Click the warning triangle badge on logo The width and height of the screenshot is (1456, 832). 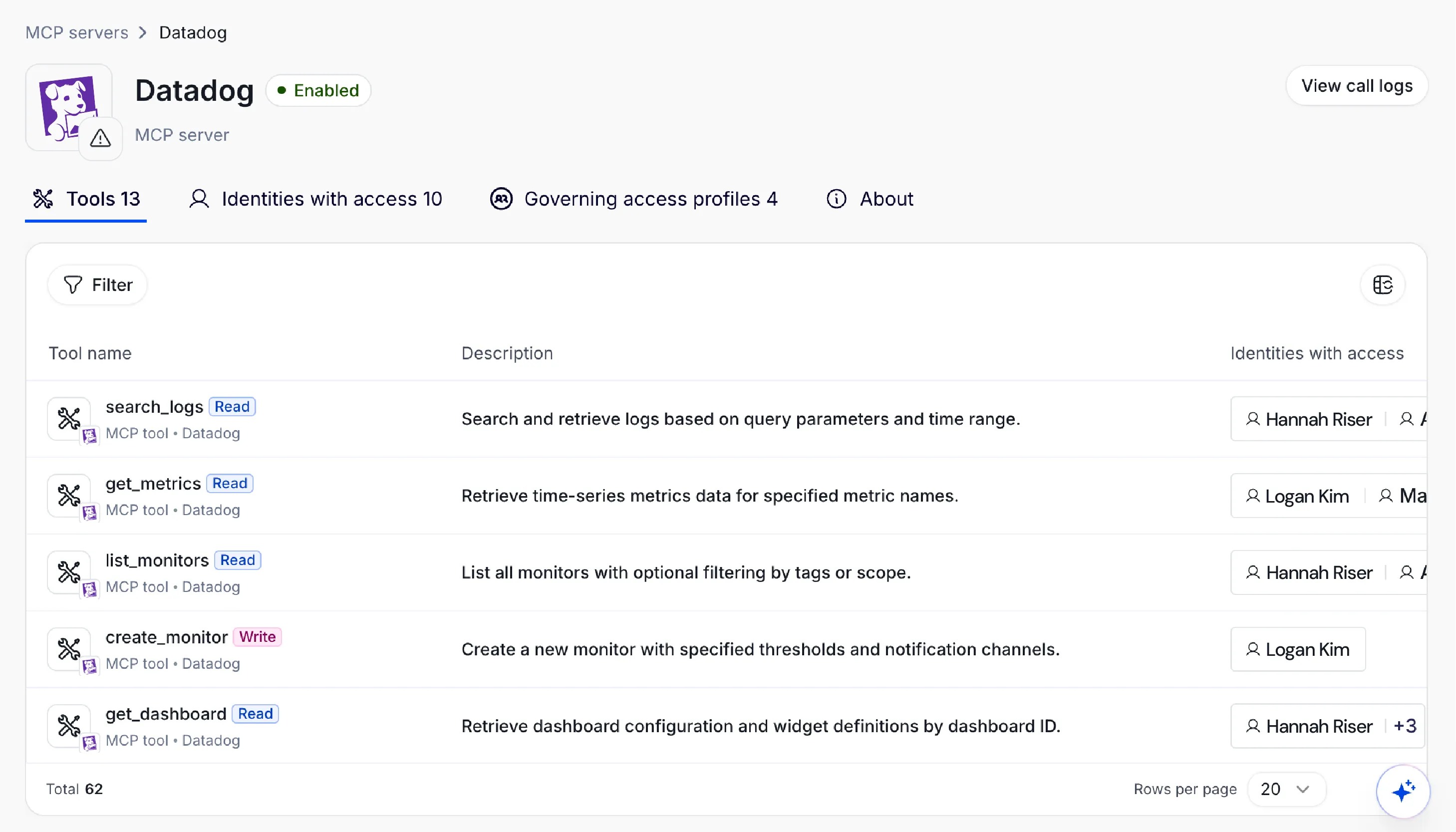pos(100,138)
